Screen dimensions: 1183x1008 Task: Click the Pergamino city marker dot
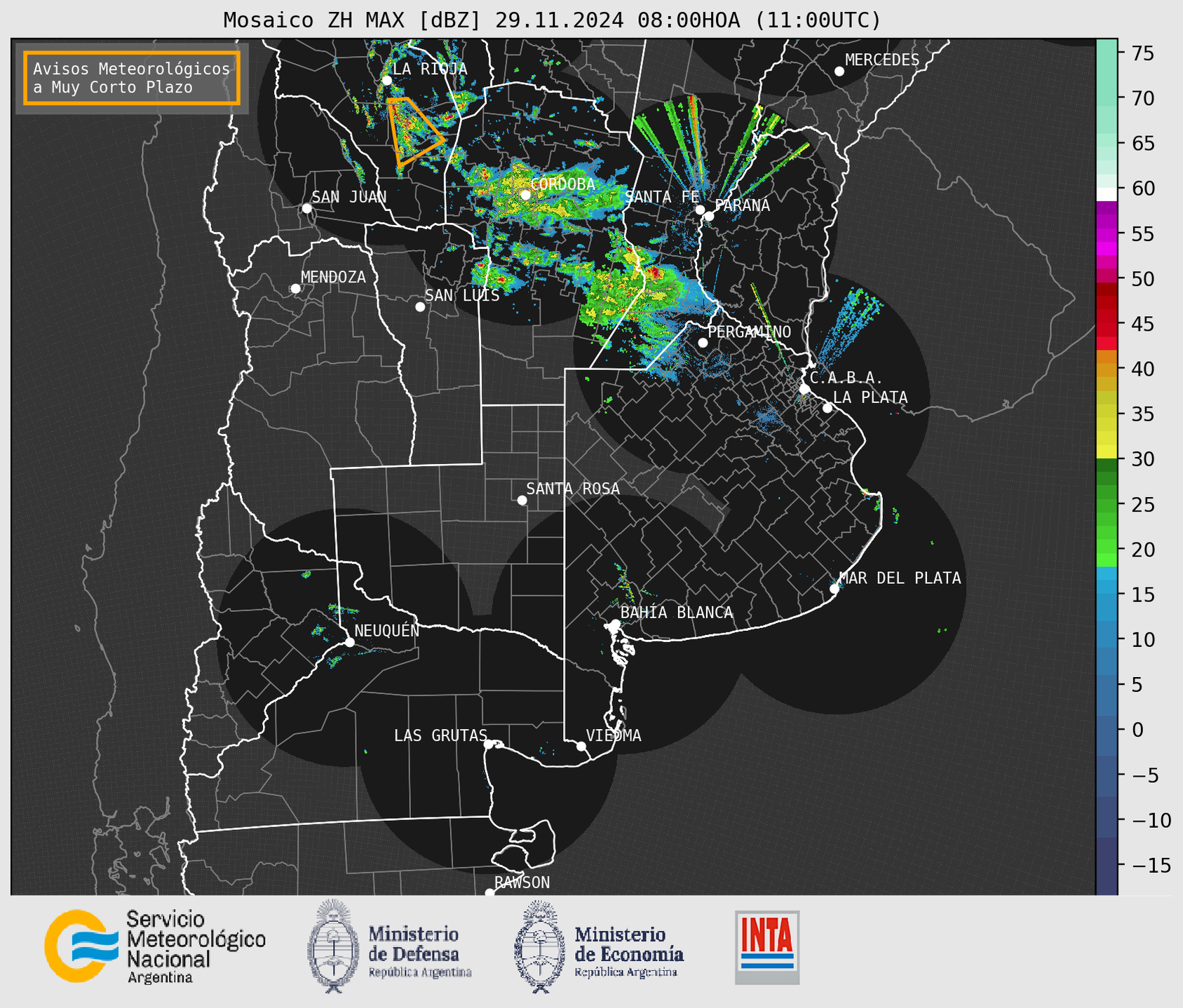coord(703,343)
